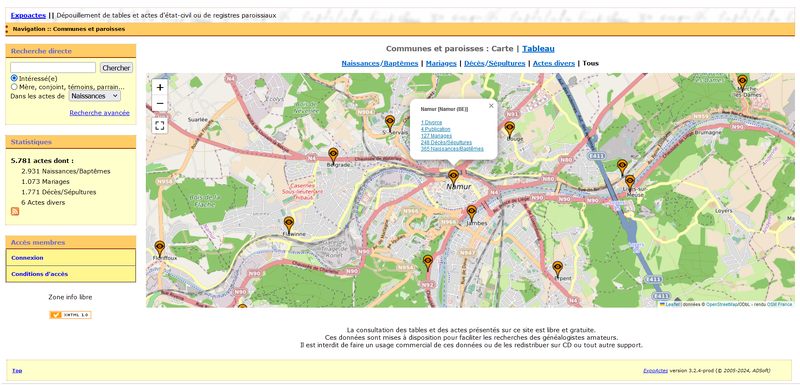Filter by Naissances/Baptêmes
The image size is (800, 386).
pyautogui.click(x=380, y=63)
